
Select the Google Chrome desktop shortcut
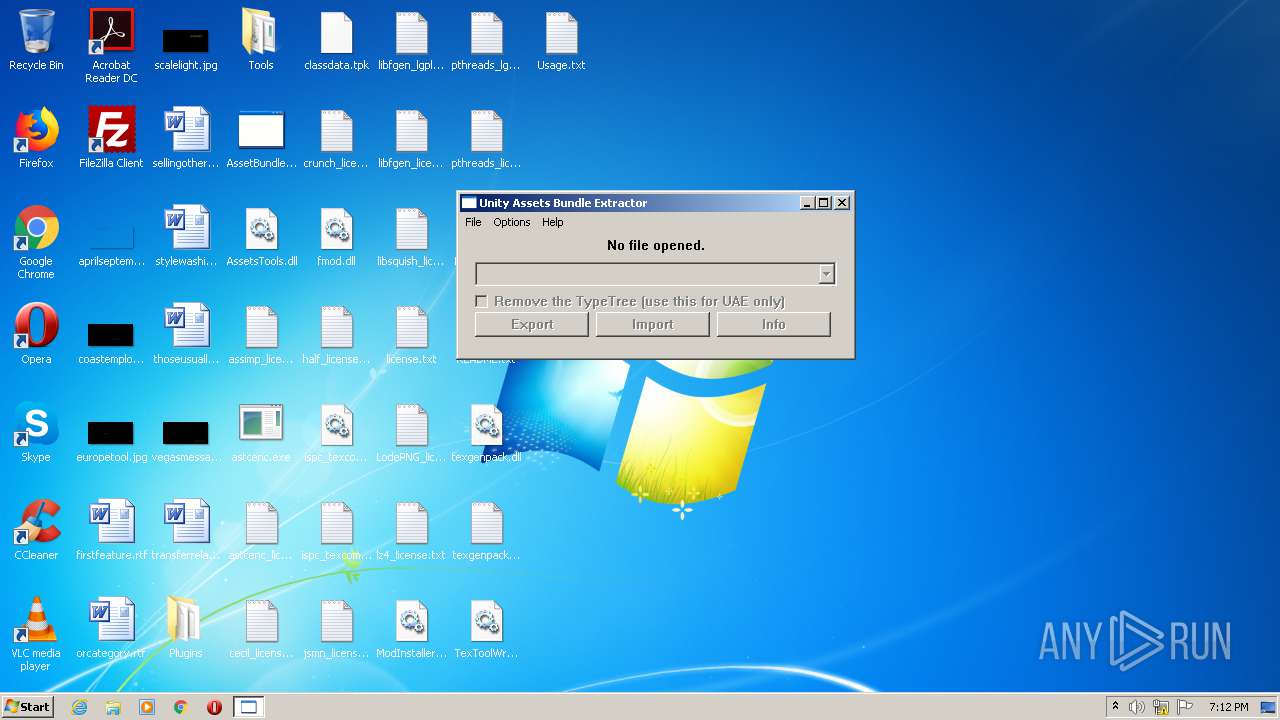pos(36,242)
